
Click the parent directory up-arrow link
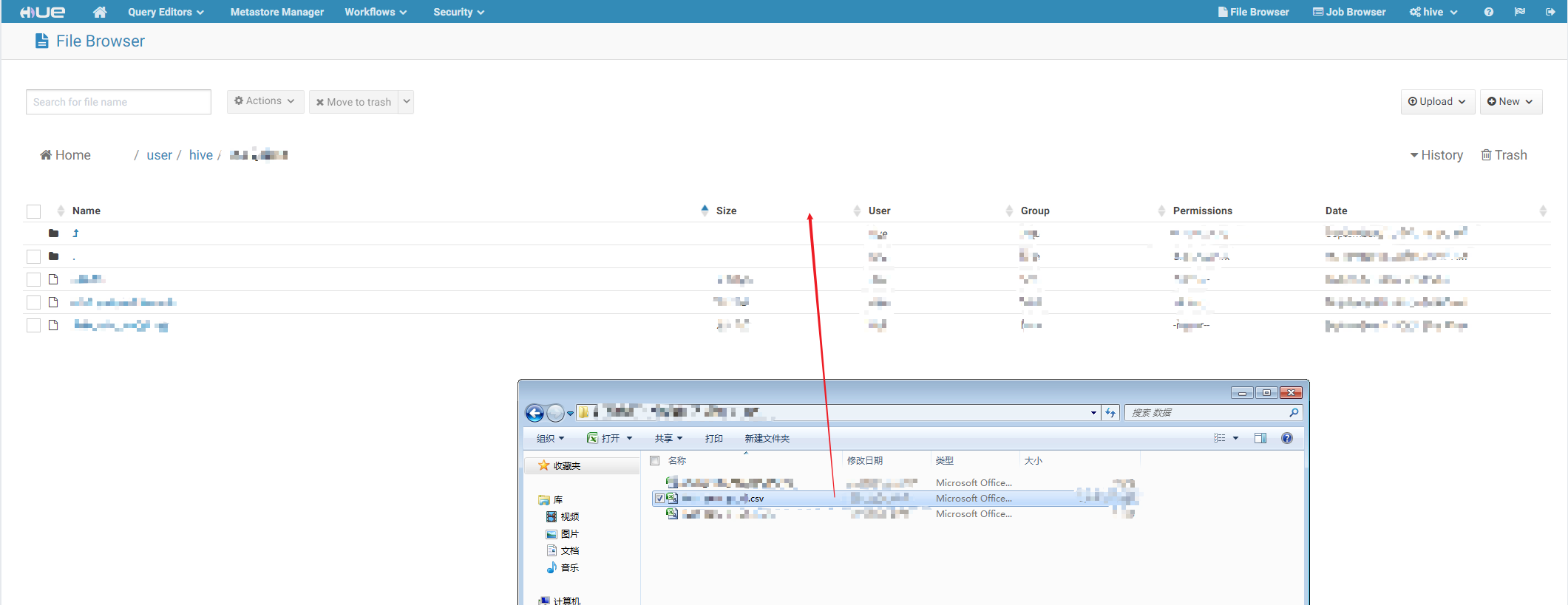75,233
